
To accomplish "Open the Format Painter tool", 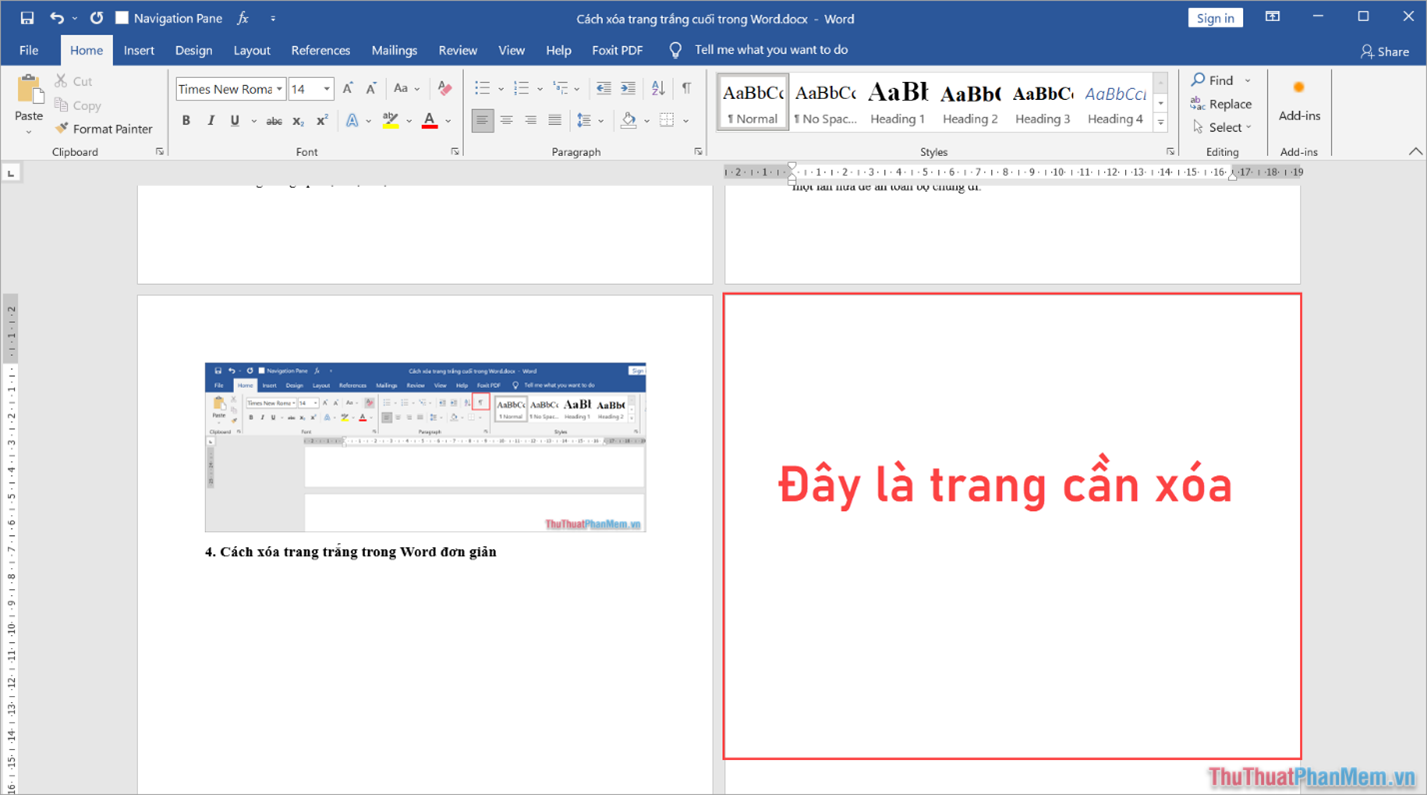I will (106, 128).
